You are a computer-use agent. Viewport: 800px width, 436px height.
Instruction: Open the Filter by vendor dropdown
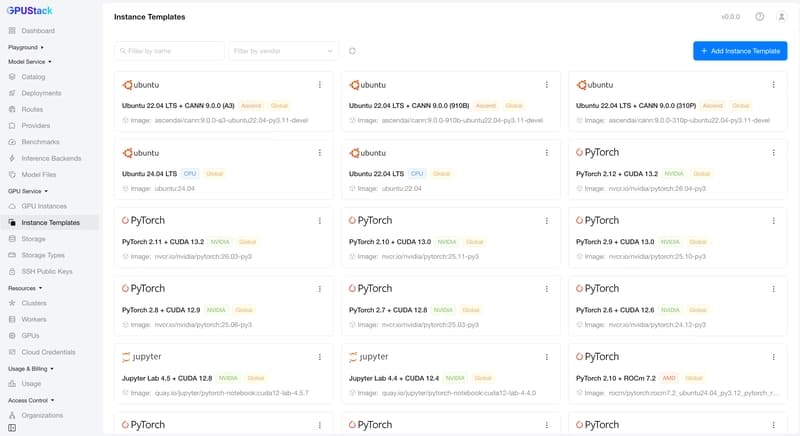point(283,51)
